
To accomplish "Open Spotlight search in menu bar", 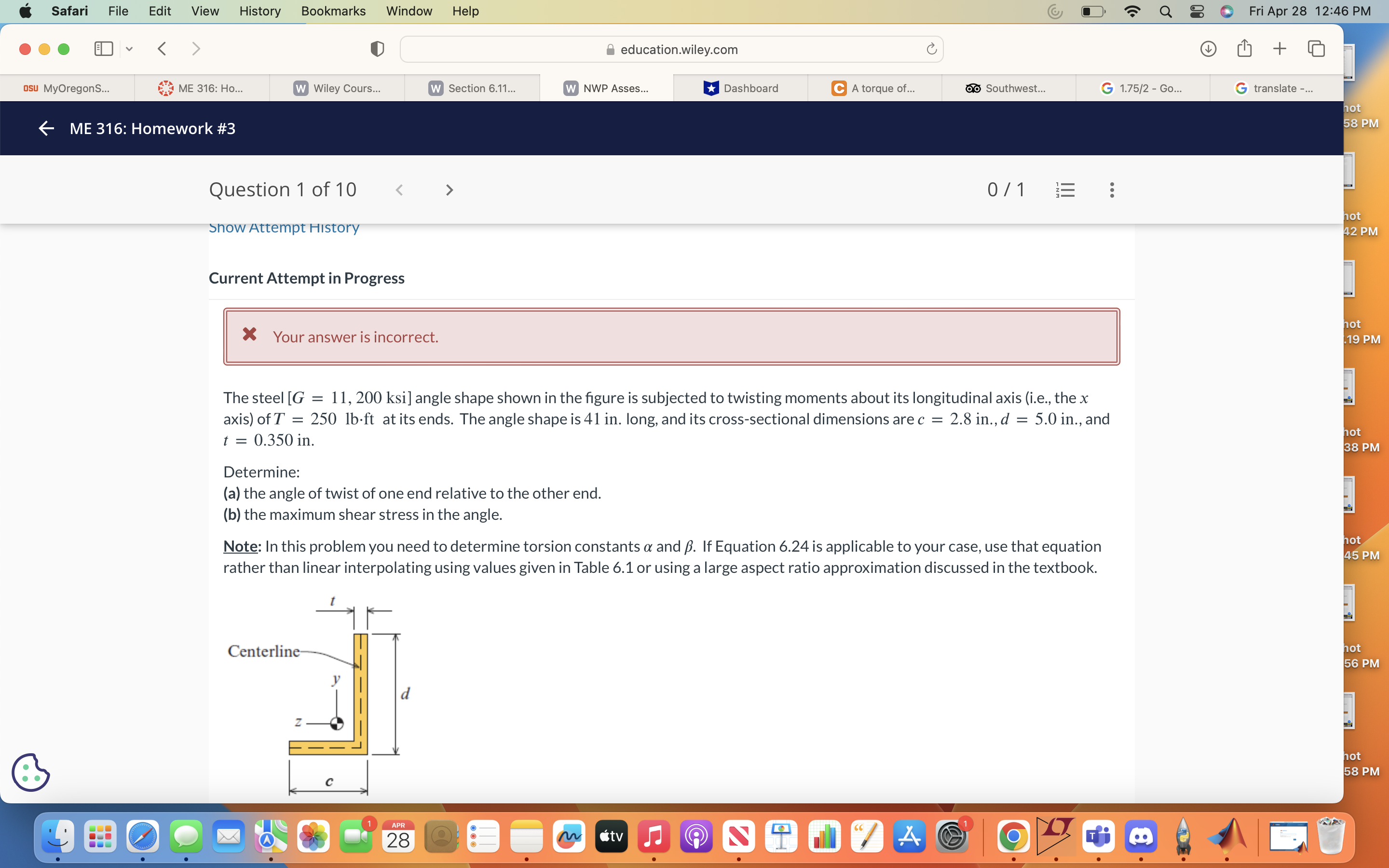I will [x=1165, y=11].
